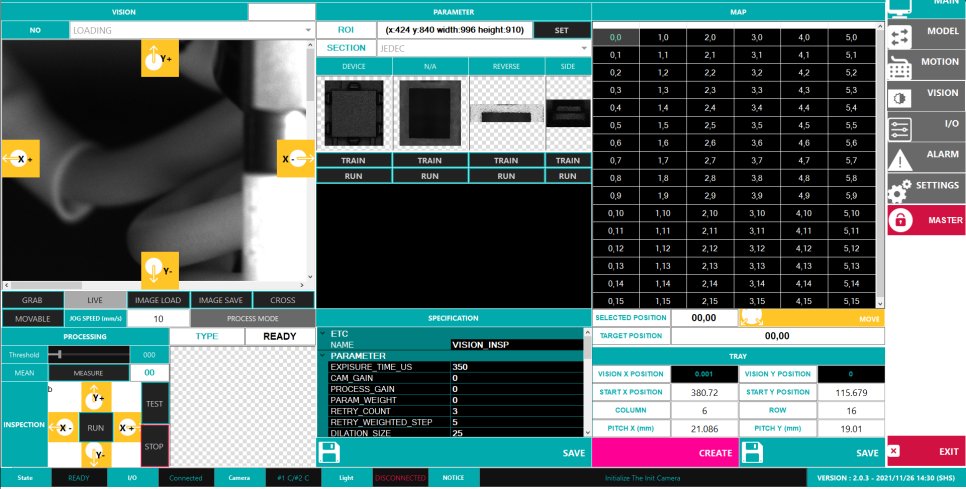Screen dimensions: 966x489
Task: Expand the JEDEC section dropdown
Action: point(484,48)
